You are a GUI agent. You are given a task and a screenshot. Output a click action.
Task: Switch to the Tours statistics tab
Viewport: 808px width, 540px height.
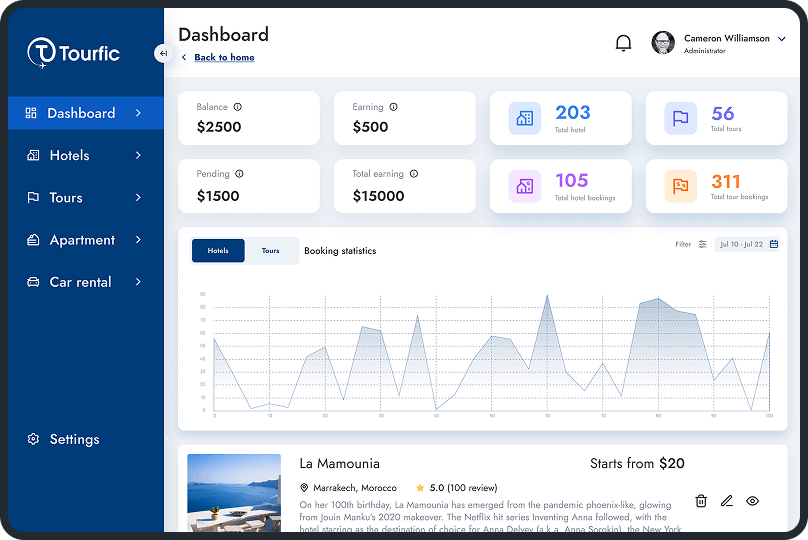coord(271,251)
